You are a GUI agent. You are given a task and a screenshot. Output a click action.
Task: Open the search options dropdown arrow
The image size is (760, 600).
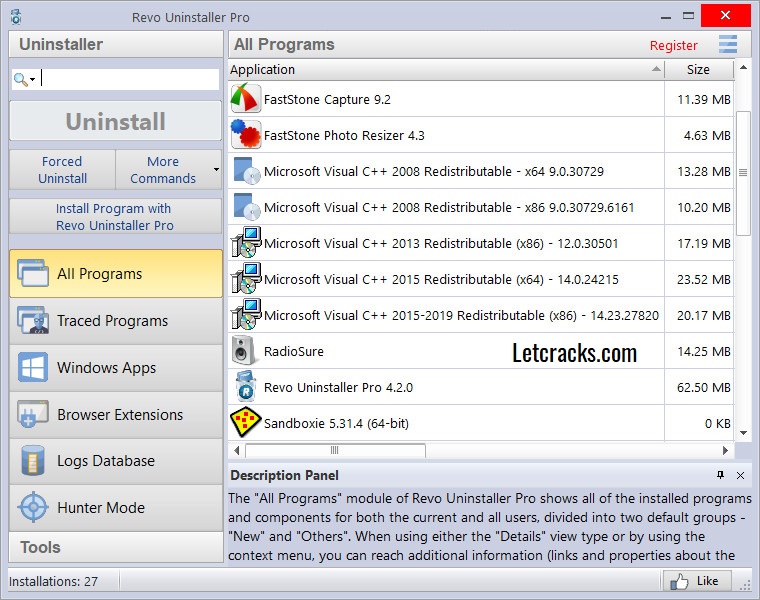[x=32, y=79]
